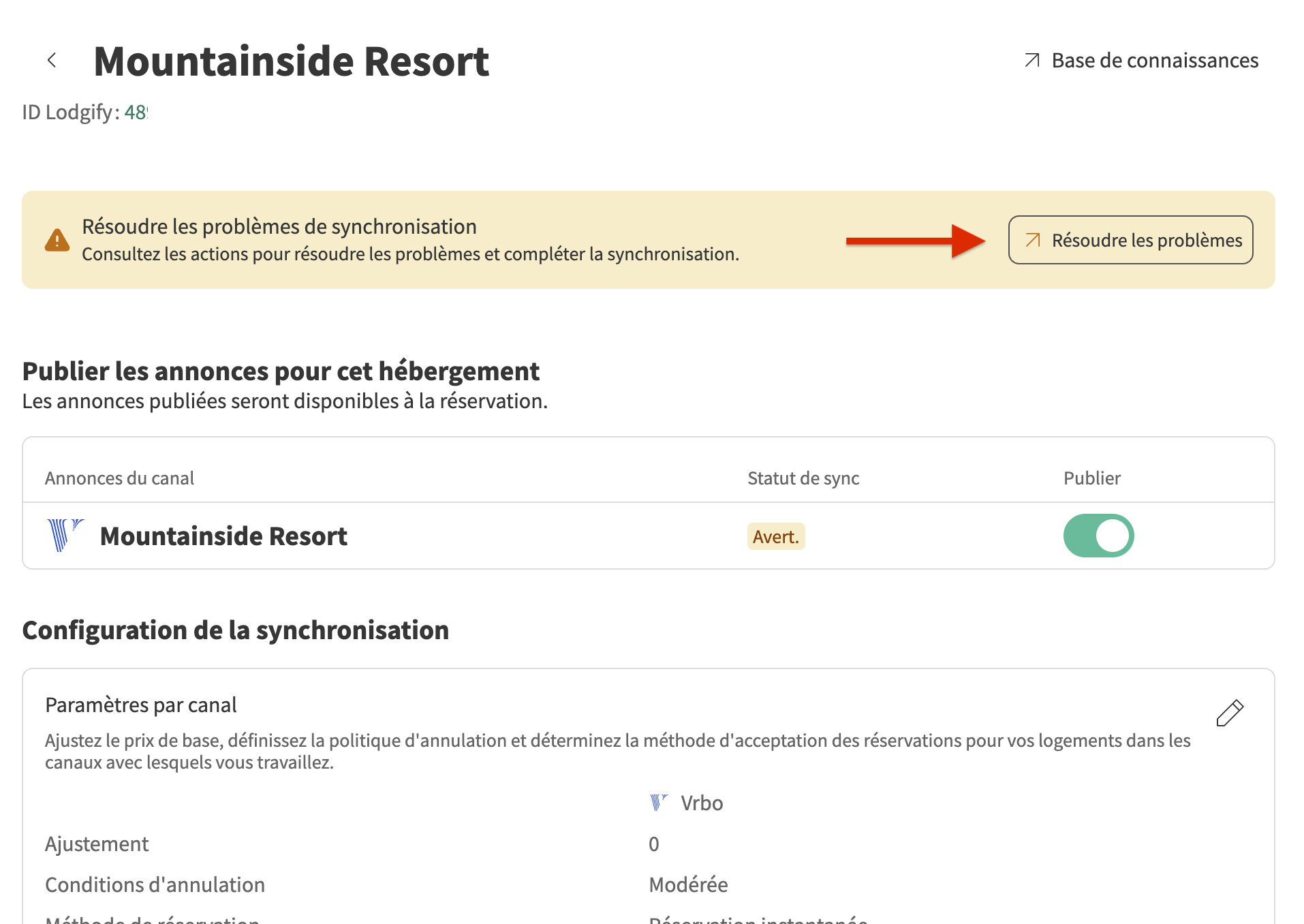Viewport: 1304px width, 924px height.
Task: Click the Annonces du canal column header
Action: [119, 478]
